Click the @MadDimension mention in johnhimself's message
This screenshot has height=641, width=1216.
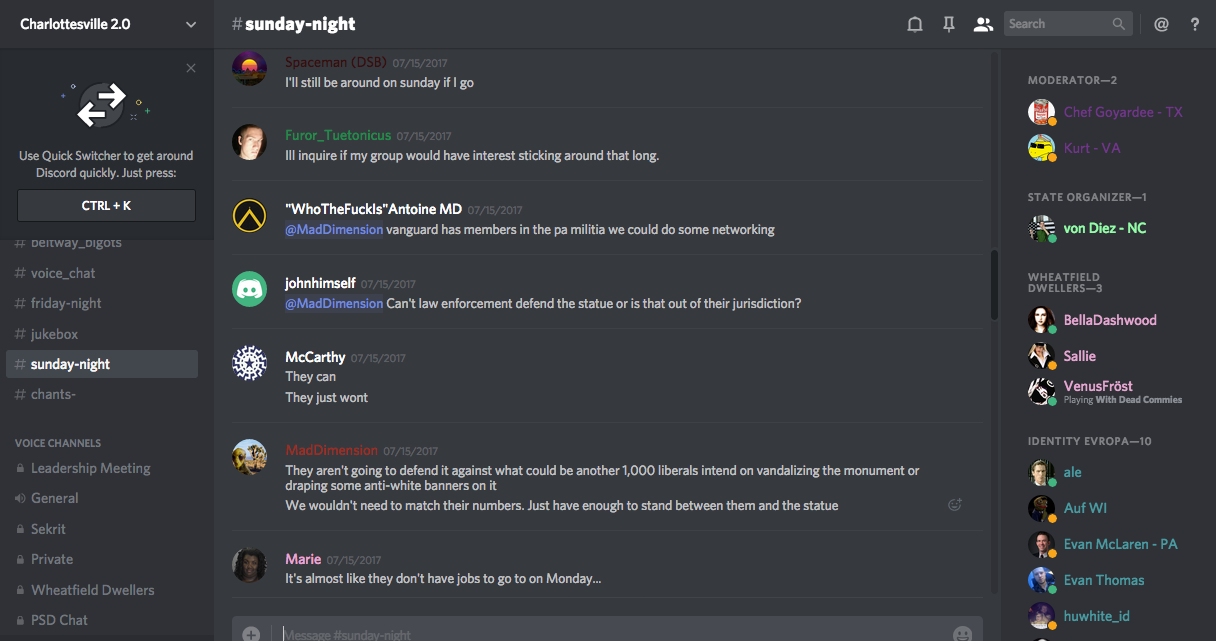point(334,303)
